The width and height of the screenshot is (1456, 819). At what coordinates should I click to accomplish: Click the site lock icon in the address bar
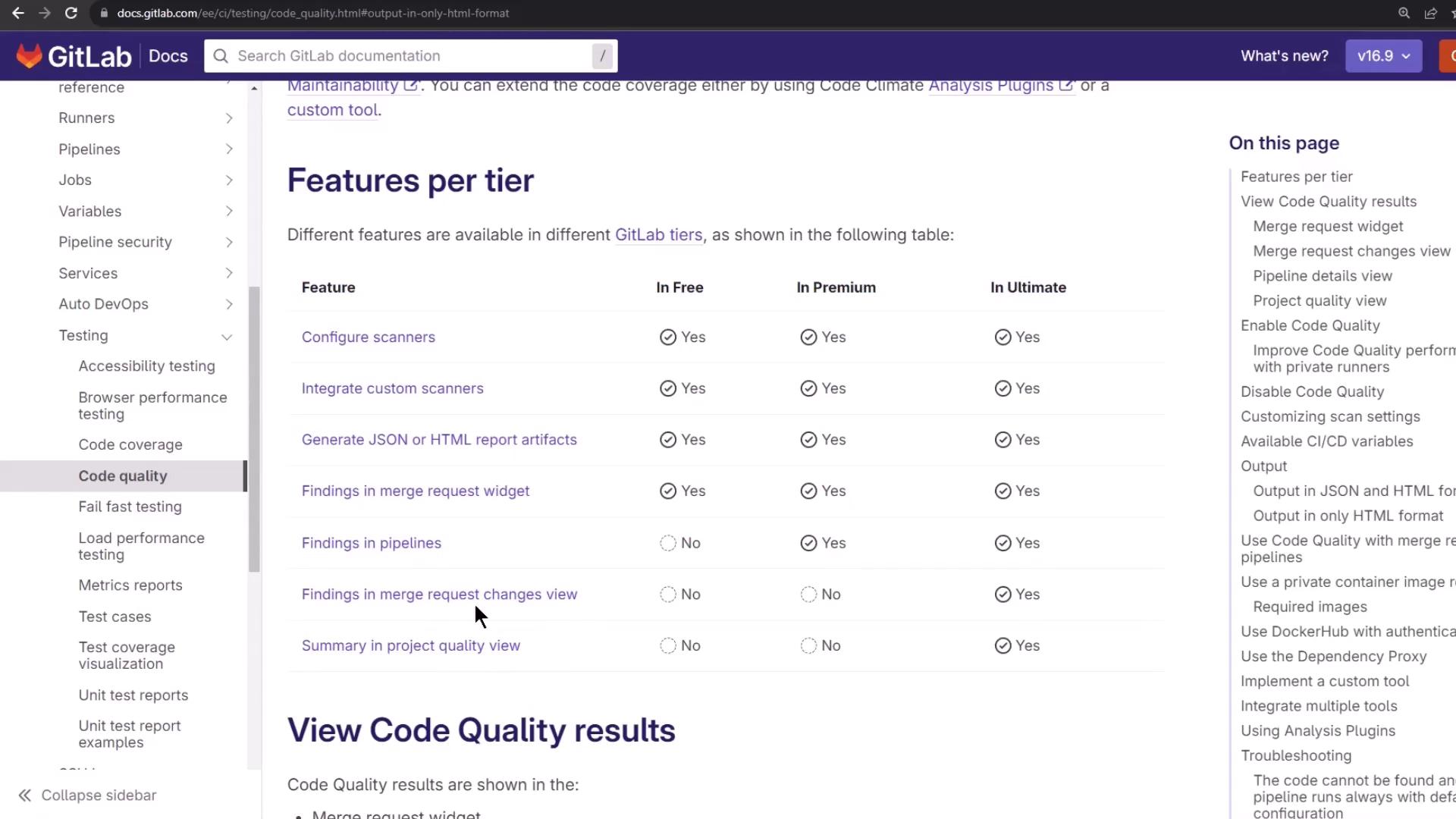[x=104, y=13]
